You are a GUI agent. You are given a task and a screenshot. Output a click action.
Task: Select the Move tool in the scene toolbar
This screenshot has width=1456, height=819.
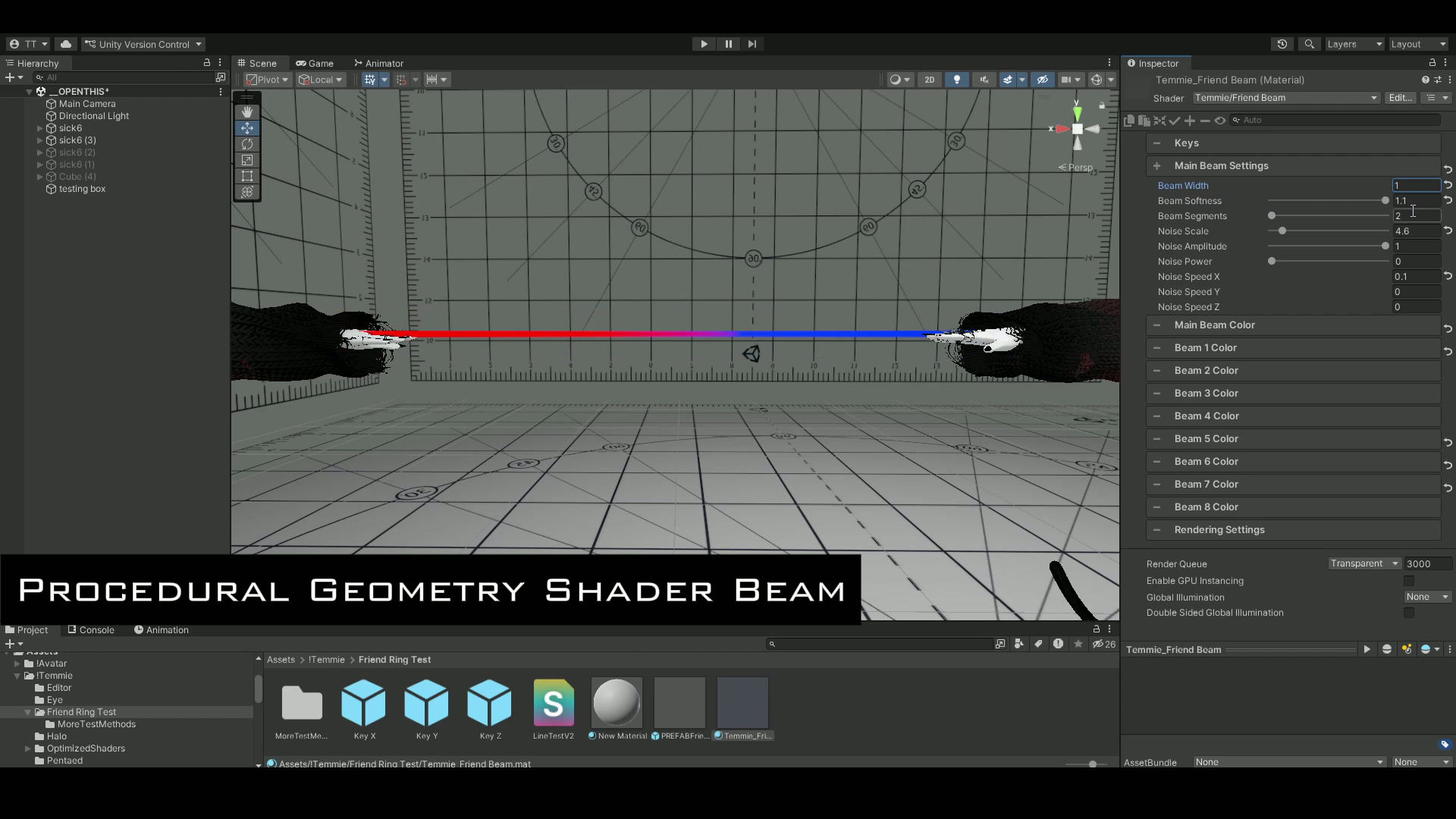tap(246, 128)
